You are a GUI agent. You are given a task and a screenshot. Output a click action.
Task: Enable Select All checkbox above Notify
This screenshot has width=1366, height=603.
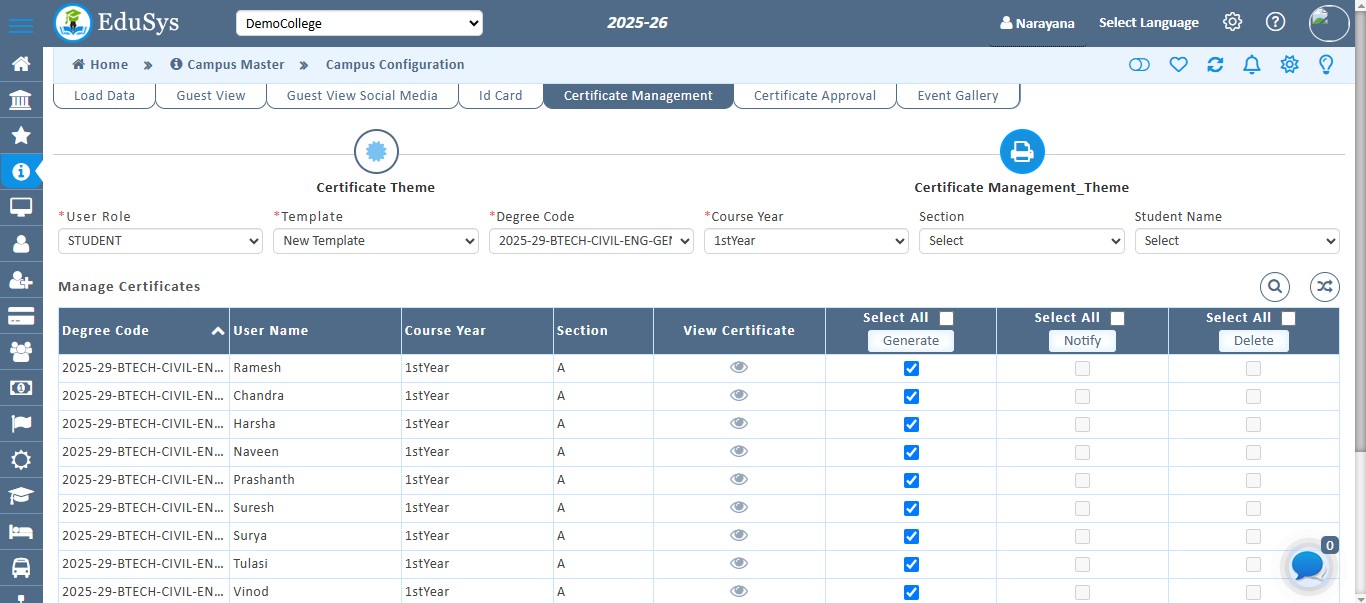pyautogui.click(x=1117, y=318)
